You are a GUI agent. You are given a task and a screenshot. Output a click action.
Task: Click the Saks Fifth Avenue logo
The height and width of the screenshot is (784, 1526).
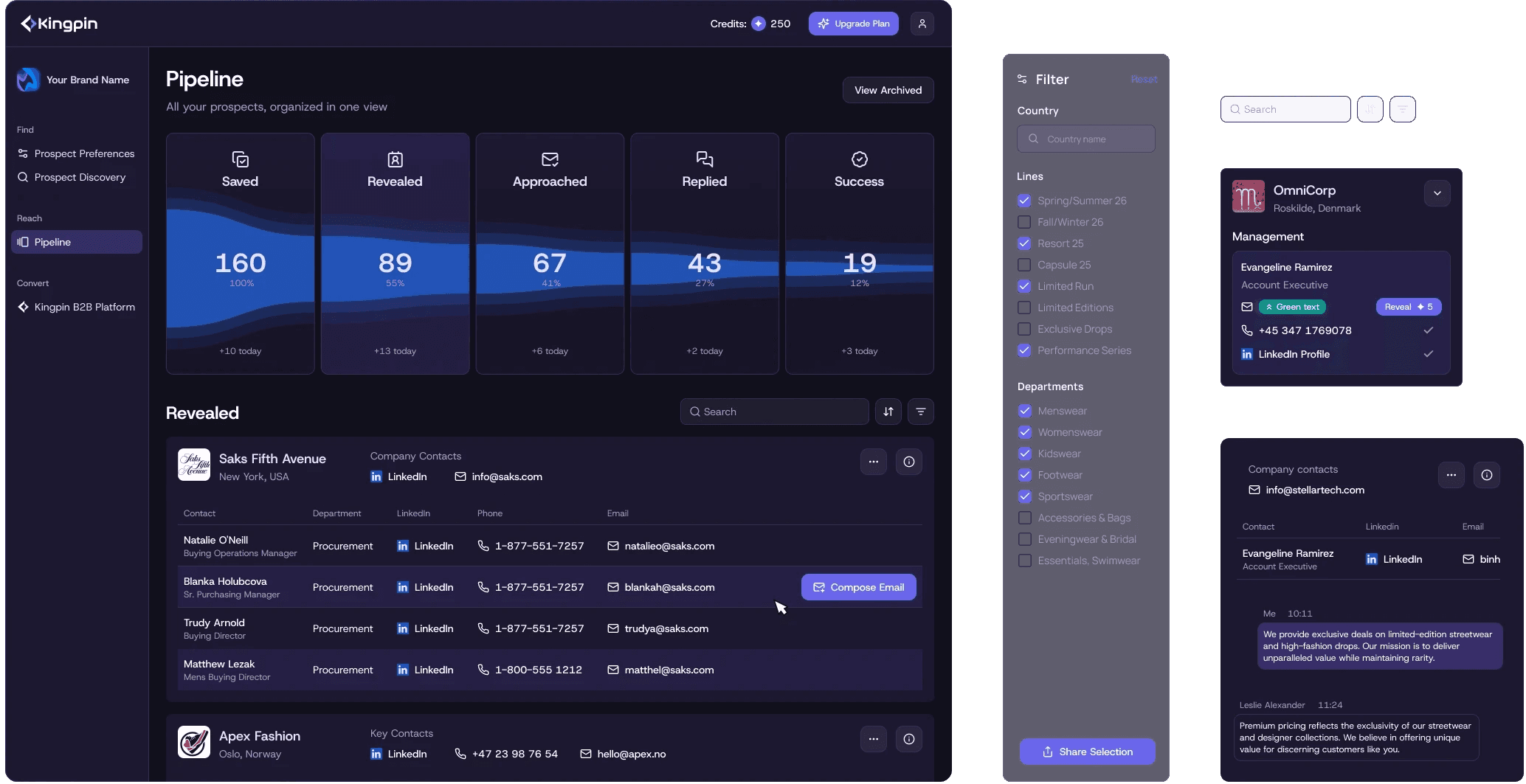tap(194, 465)
